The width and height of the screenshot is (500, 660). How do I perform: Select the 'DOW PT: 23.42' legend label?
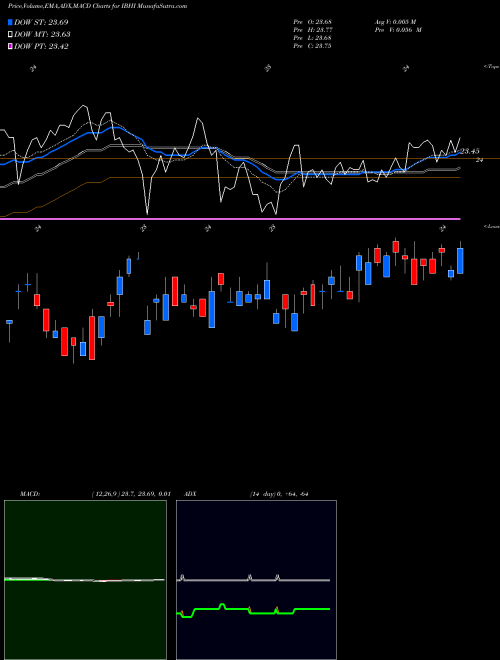pyautogui.click(x=41, y=46)
